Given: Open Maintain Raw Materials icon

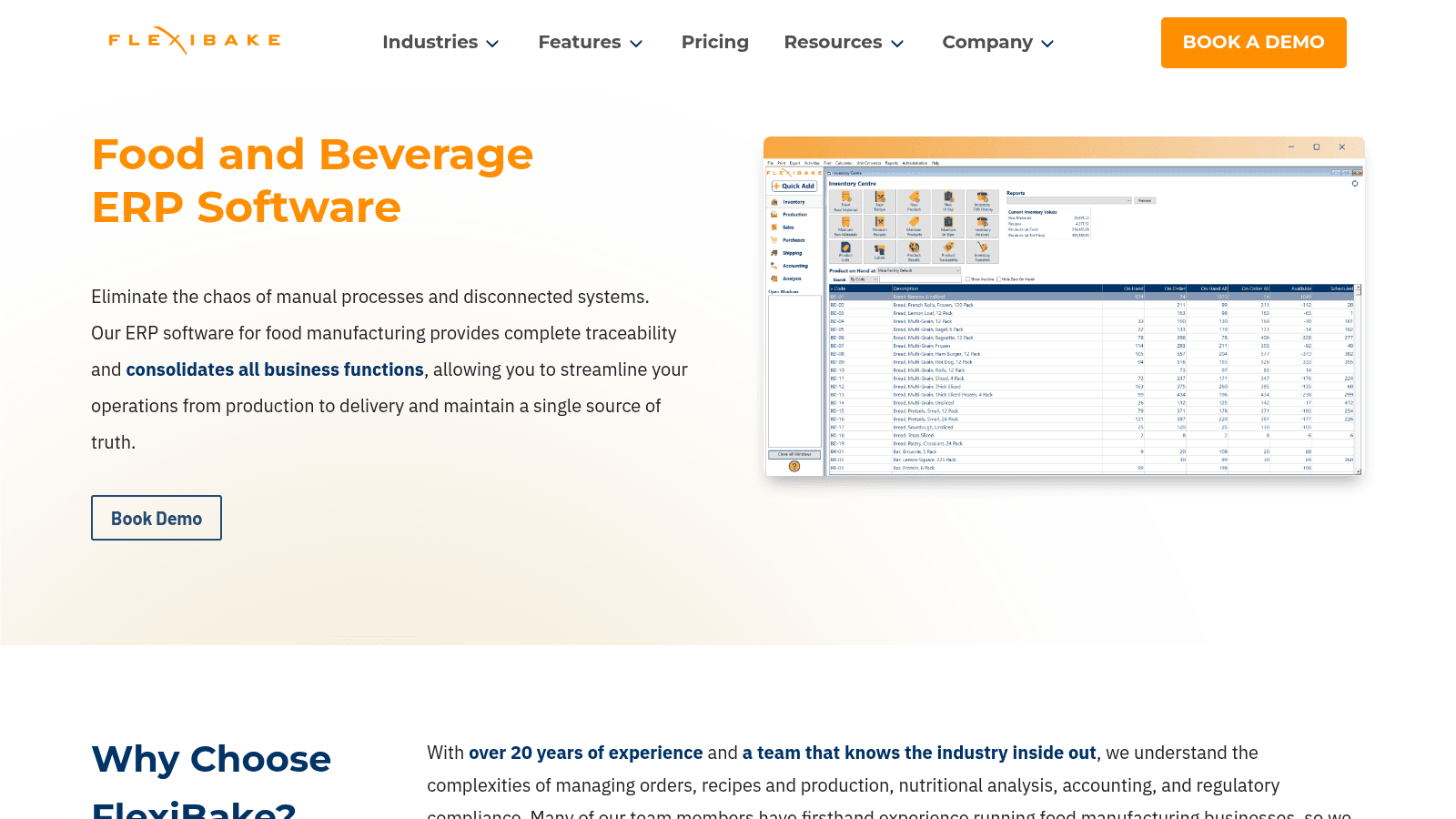Looking at the screenshot, I should [845, 227].
